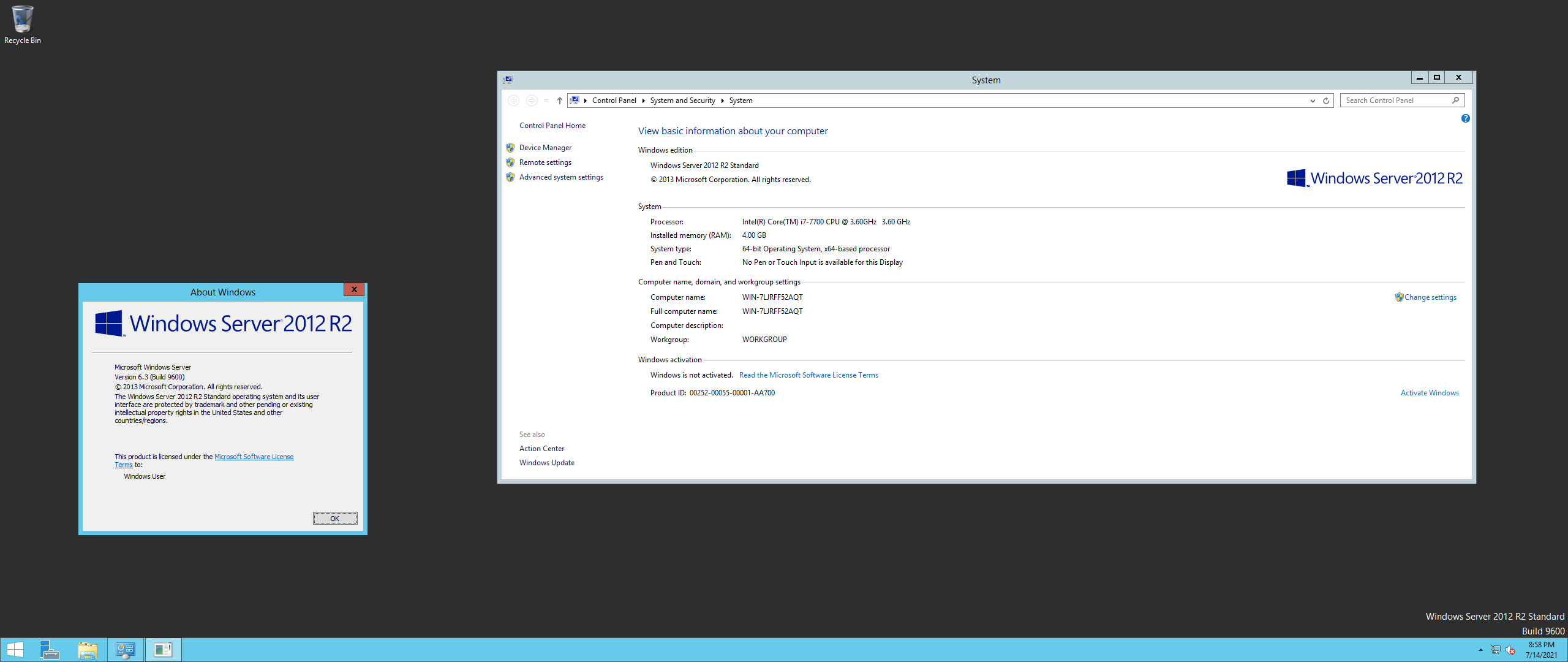Screen dimensions: 1568x662
Task: Click 'Windows User' in About Windows
Action: click(145, 476)
